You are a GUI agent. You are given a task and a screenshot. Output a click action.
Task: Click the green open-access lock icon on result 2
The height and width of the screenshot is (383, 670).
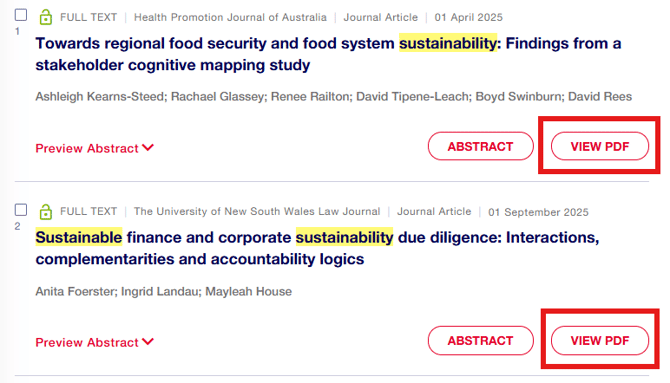pos(45,211)
